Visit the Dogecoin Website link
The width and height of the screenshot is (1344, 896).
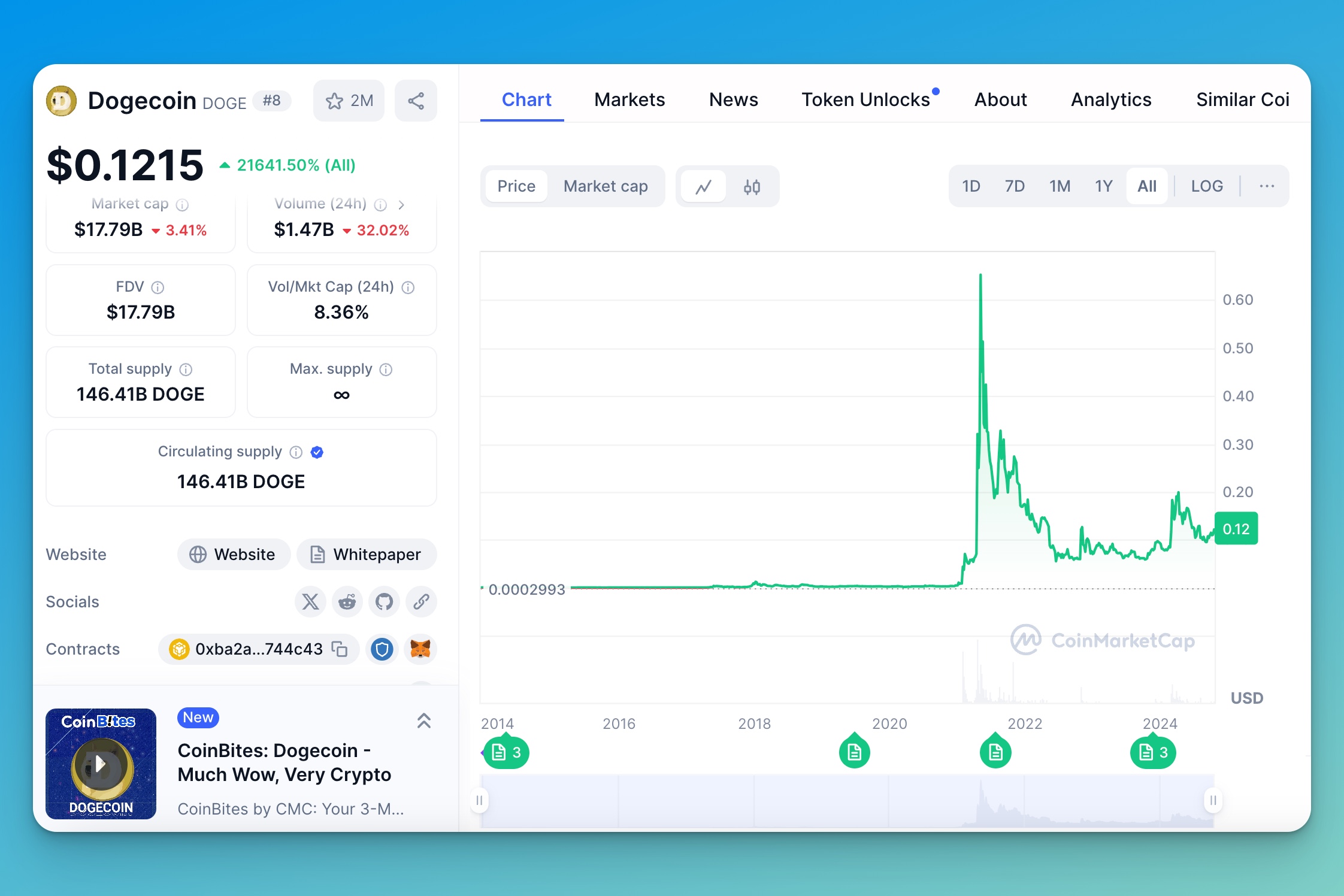[x=234, y=555]
